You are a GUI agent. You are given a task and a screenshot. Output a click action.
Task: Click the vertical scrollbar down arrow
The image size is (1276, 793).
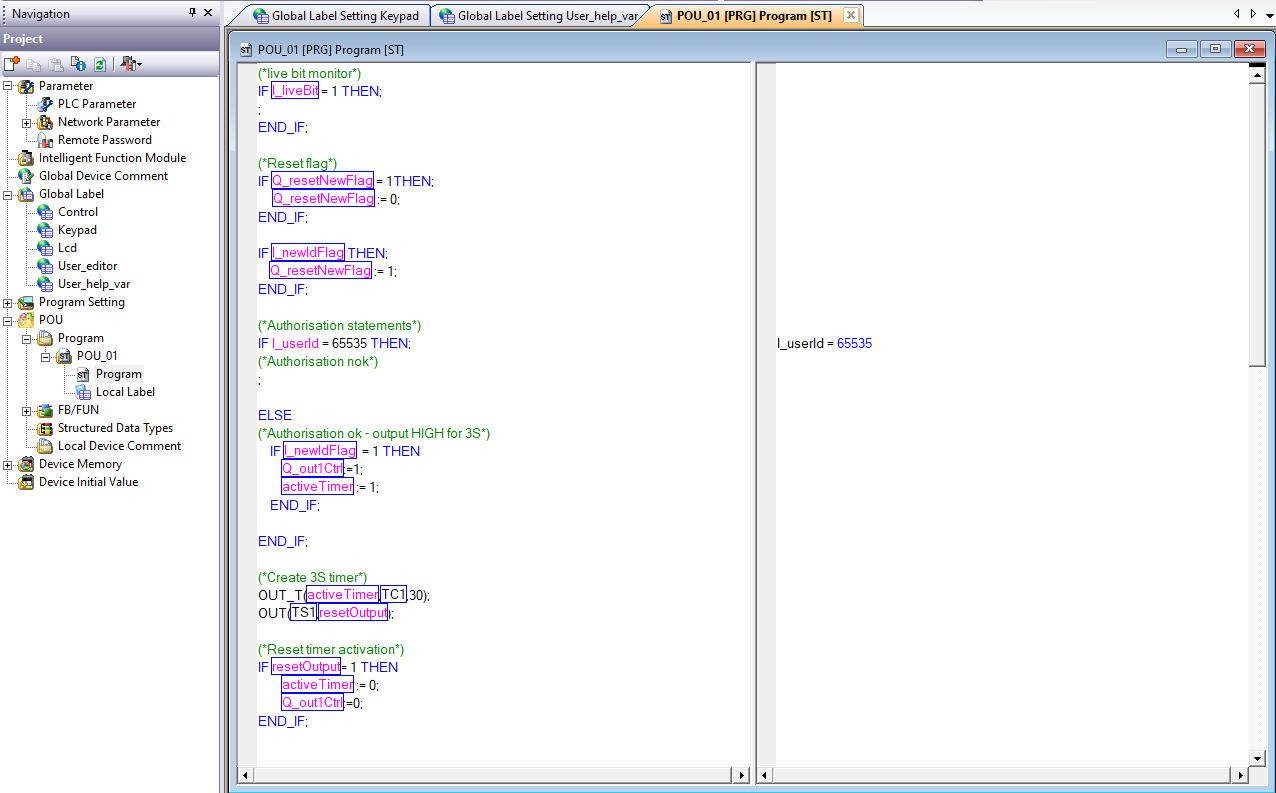(1258, 758)
